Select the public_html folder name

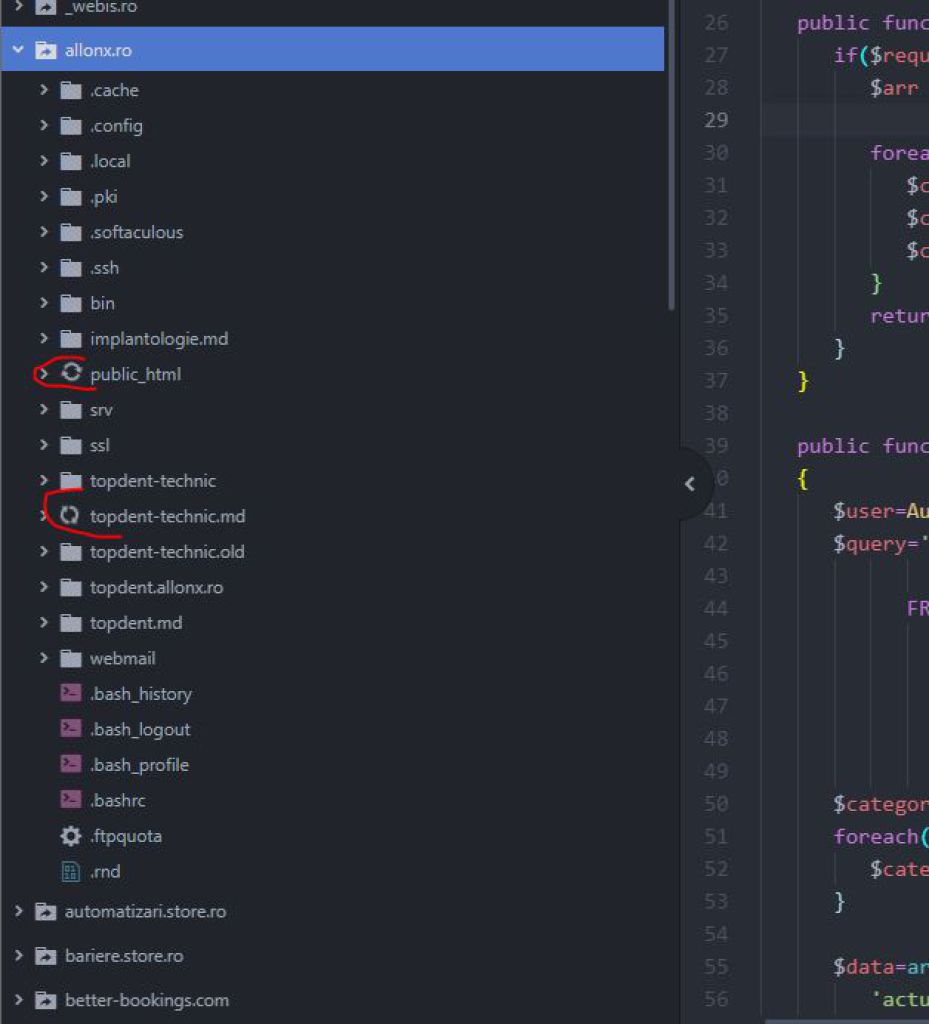135,374
